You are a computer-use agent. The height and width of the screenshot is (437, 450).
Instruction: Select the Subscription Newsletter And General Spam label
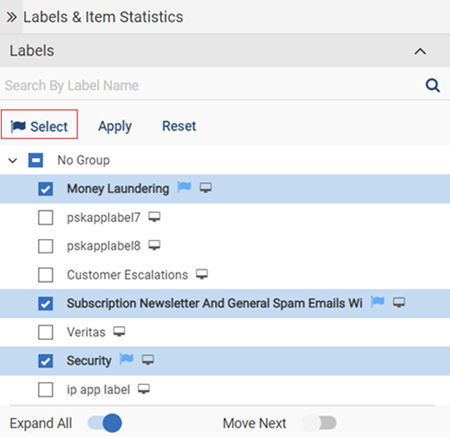click(215, 304)
